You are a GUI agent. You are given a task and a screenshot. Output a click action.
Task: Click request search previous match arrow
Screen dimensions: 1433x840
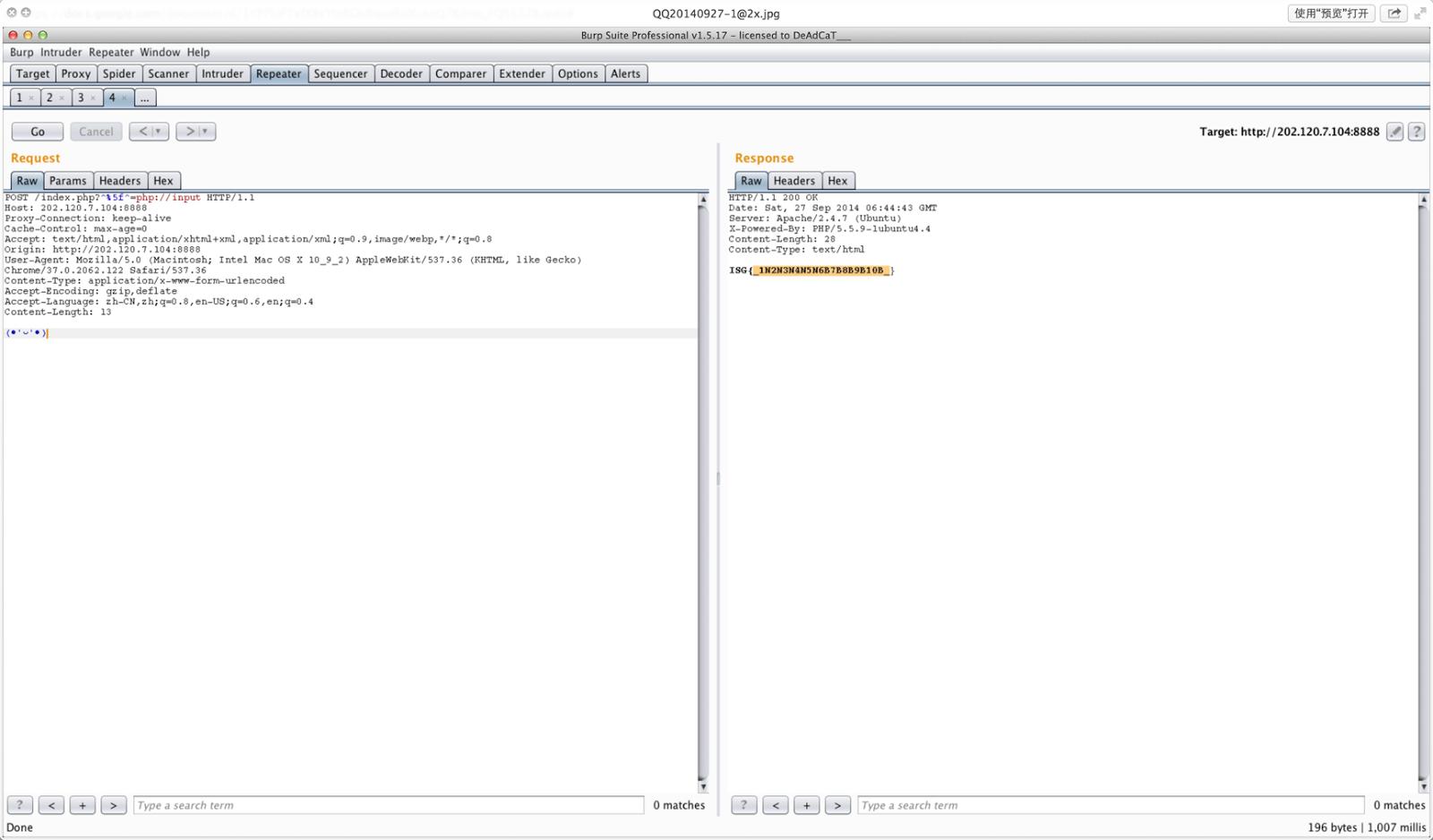[x=51, y=805]
